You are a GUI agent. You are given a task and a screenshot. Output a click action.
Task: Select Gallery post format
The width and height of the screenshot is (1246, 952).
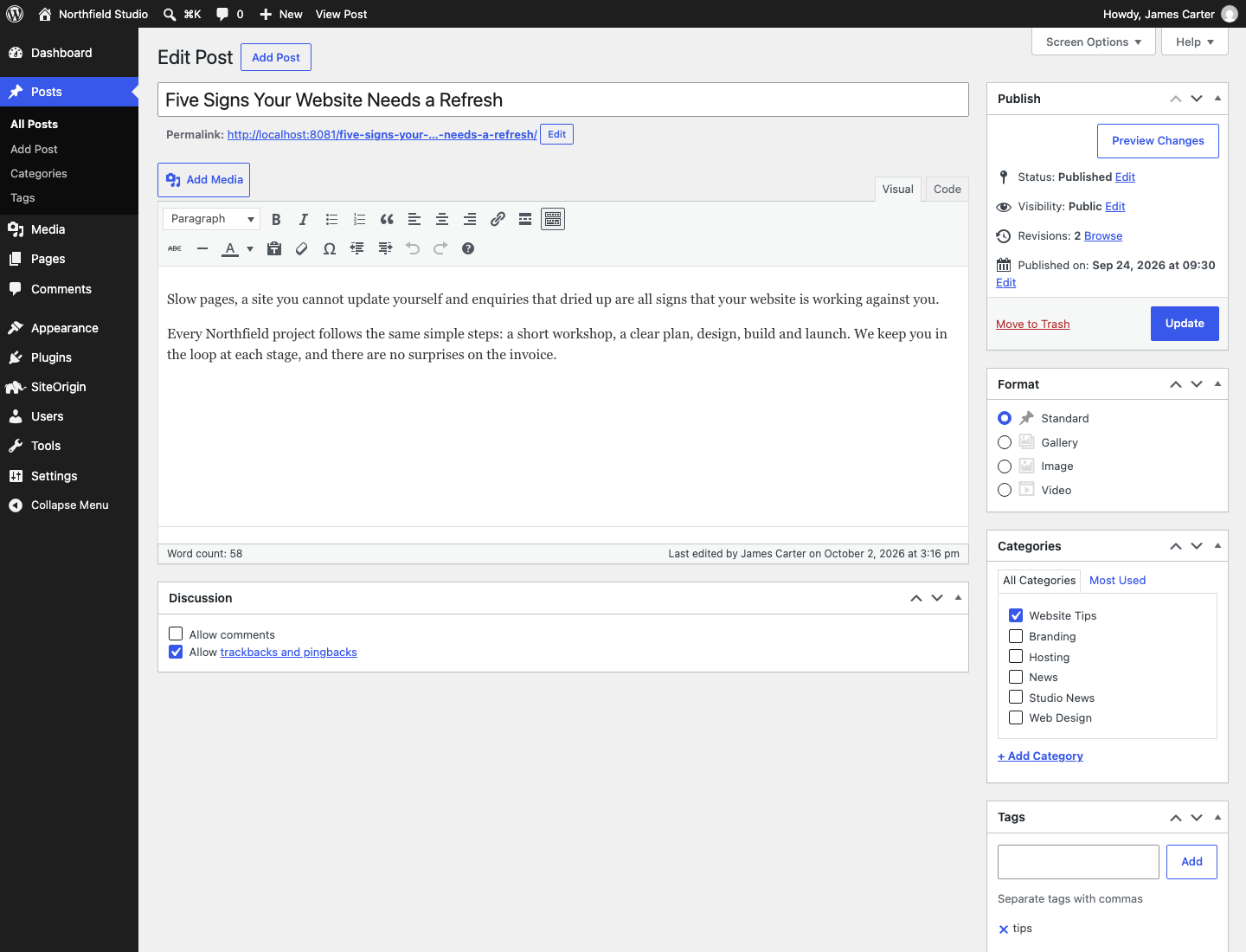(x=1005, y=442)
